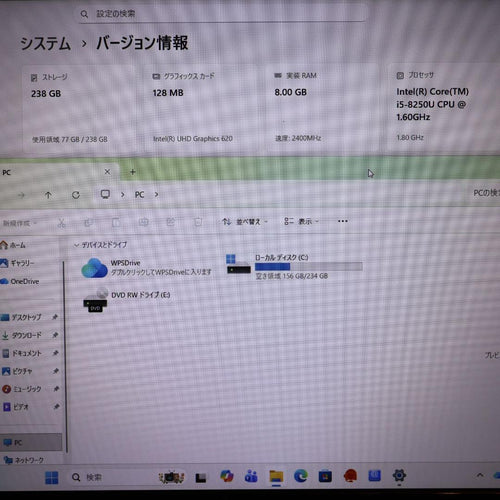Click PC in the address breadcrumb
Image resolution: width=500 pixels, height=500 pixels.
[139, 195]
